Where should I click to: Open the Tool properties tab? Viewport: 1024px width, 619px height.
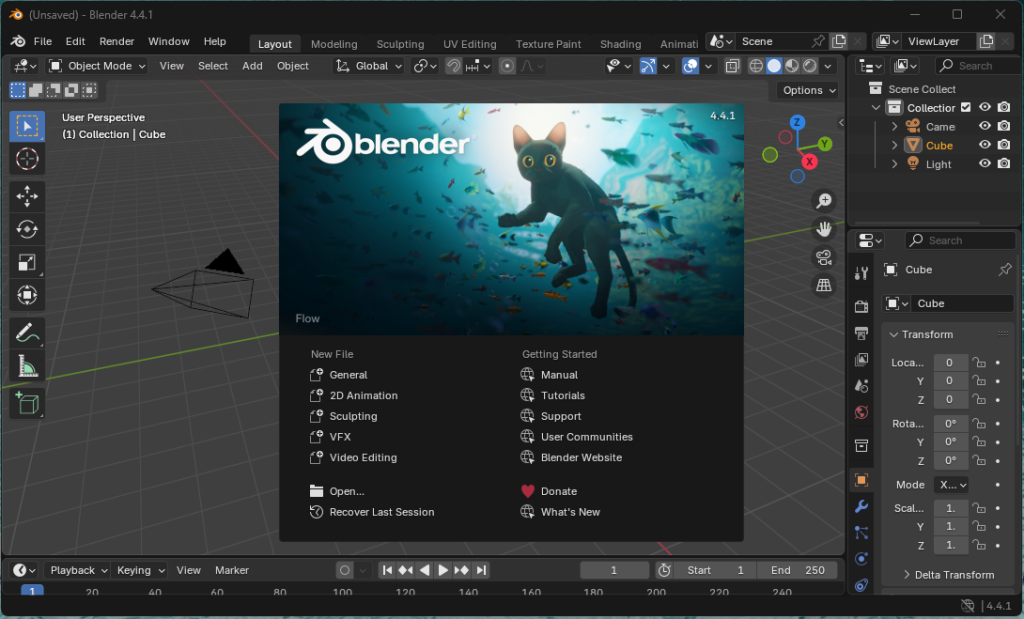(x=861, y=274)
